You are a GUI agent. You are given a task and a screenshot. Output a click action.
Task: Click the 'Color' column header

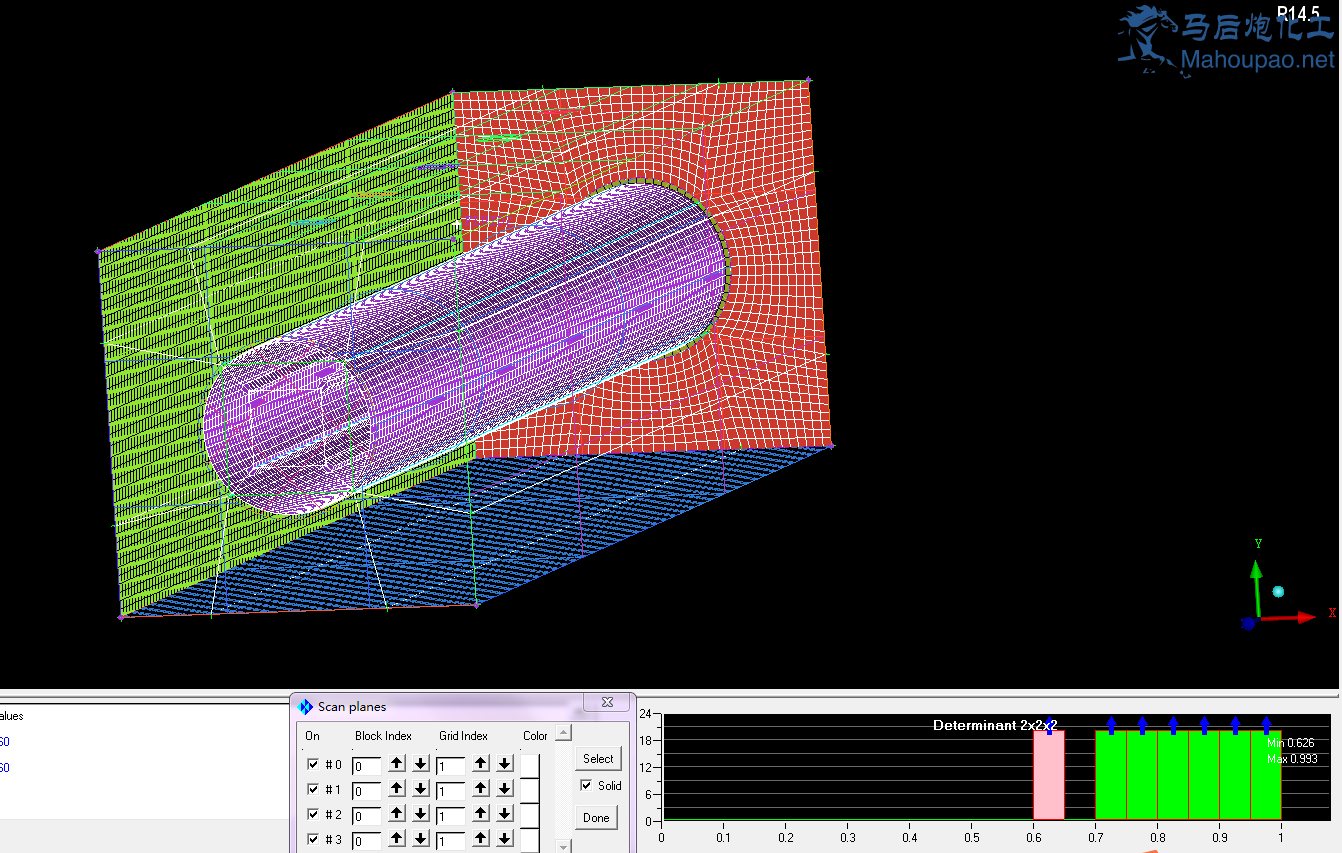point(535,736)
